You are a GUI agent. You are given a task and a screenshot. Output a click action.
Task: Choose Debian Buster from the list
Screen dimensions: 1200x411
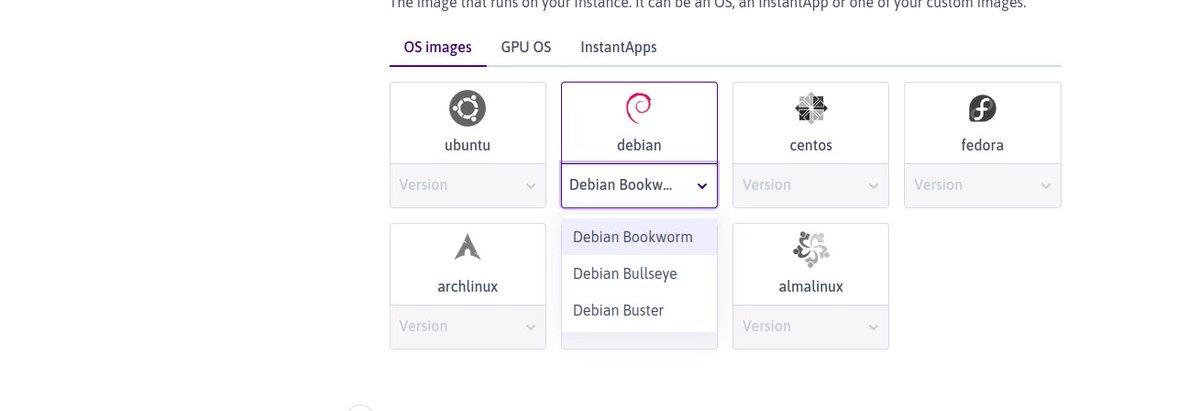click(x=639, y=310)
